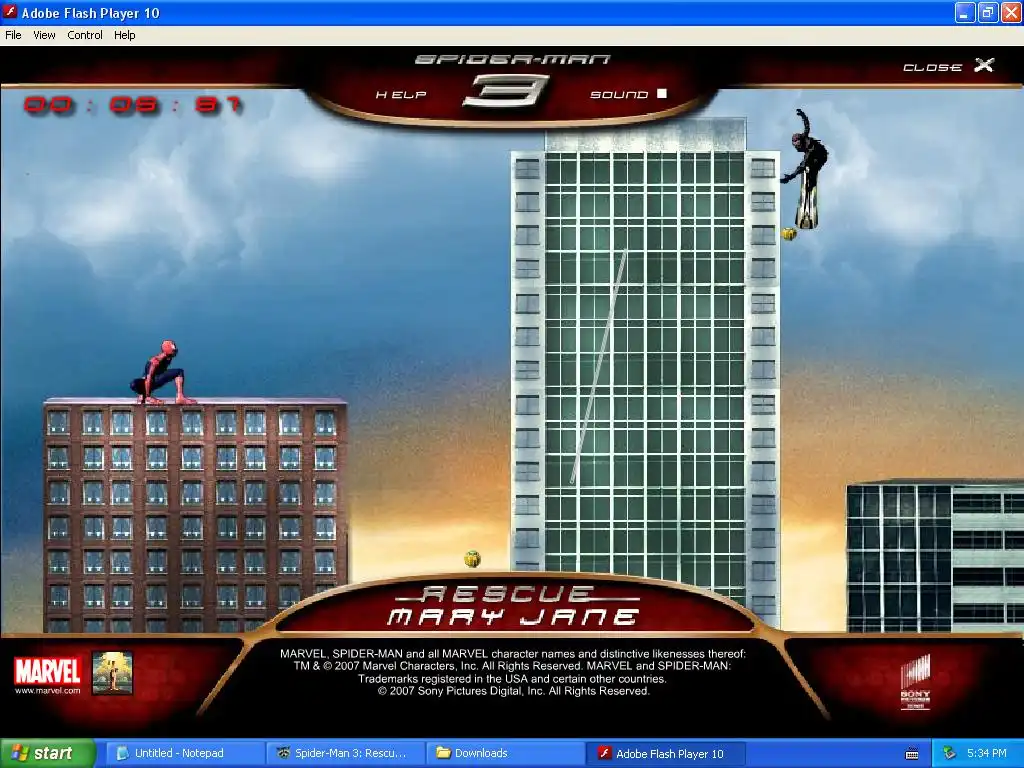Click the dark glass building at right

[935, 556]
